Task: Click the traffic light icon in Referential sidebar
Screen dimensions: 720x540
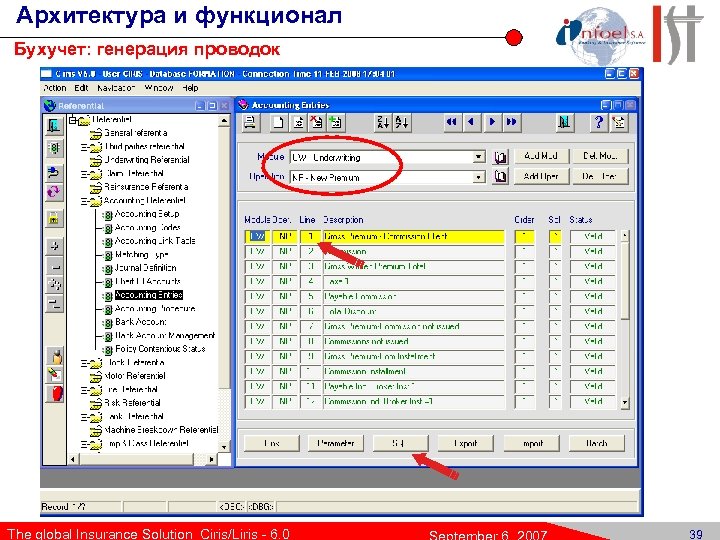Action: click(54, 148)
